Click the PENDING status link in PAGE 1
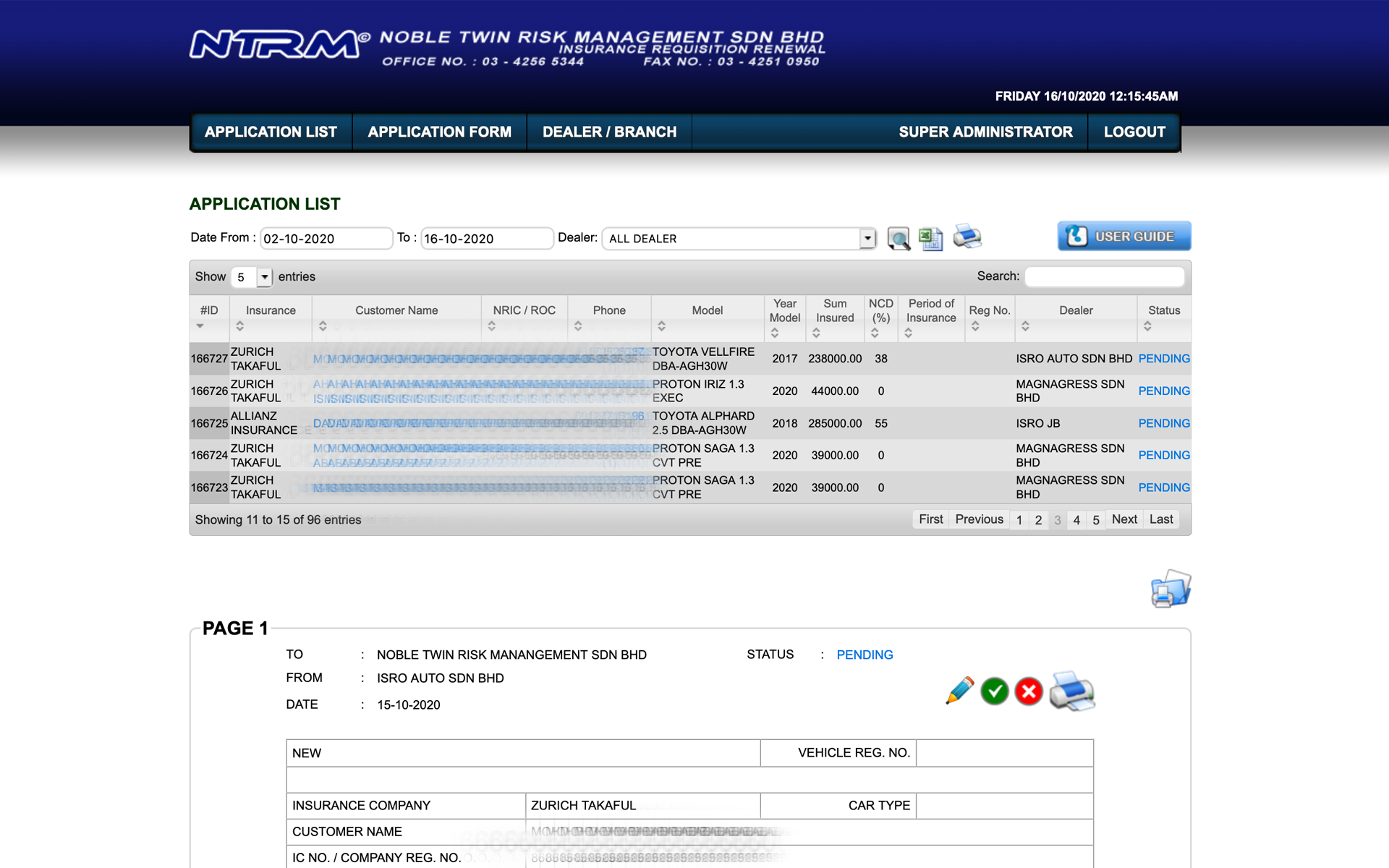Viewport: 1389px width, 868px height. [x=865, y=655]
